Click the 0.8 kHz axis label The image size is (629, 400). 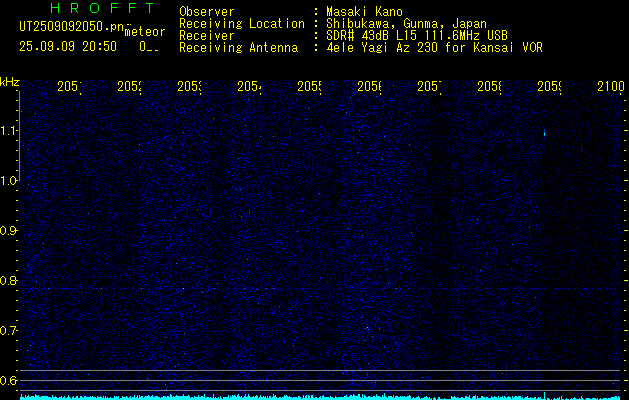[8, 280]
